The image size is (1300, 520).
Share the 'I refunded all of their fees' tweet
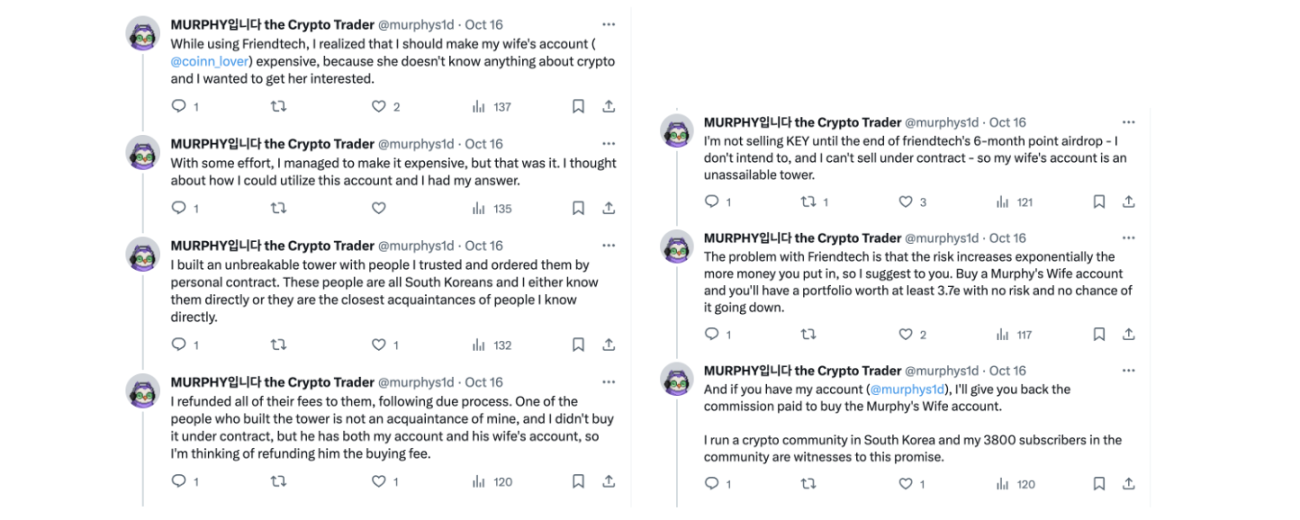pos(608,481)
